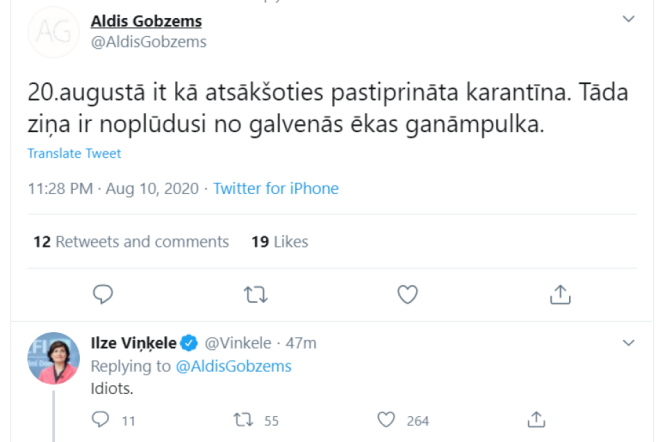Open Twitter for iPhone source link
Image resolution: width=660 pixels, height=442 pixels.
tap(276, 188)
